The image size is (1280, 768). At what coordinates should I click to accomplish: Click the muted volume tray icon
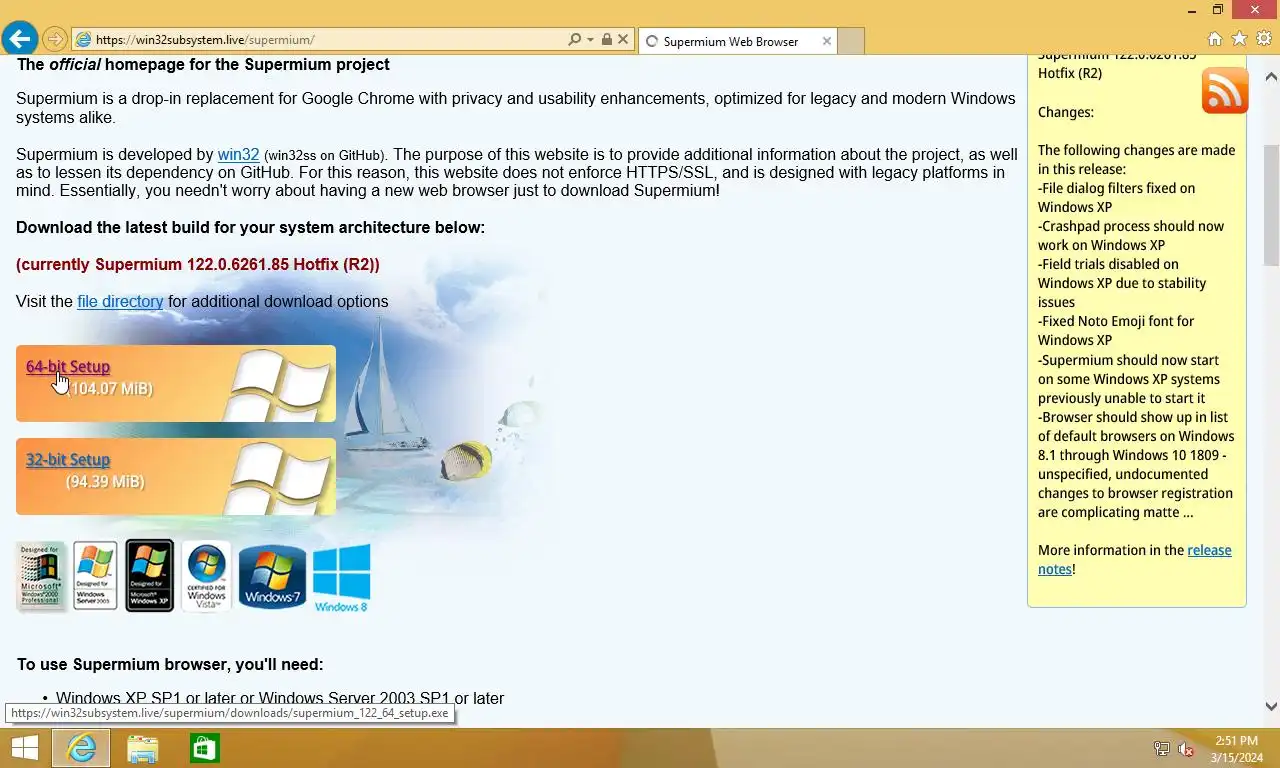click(x=1187, y=748)
